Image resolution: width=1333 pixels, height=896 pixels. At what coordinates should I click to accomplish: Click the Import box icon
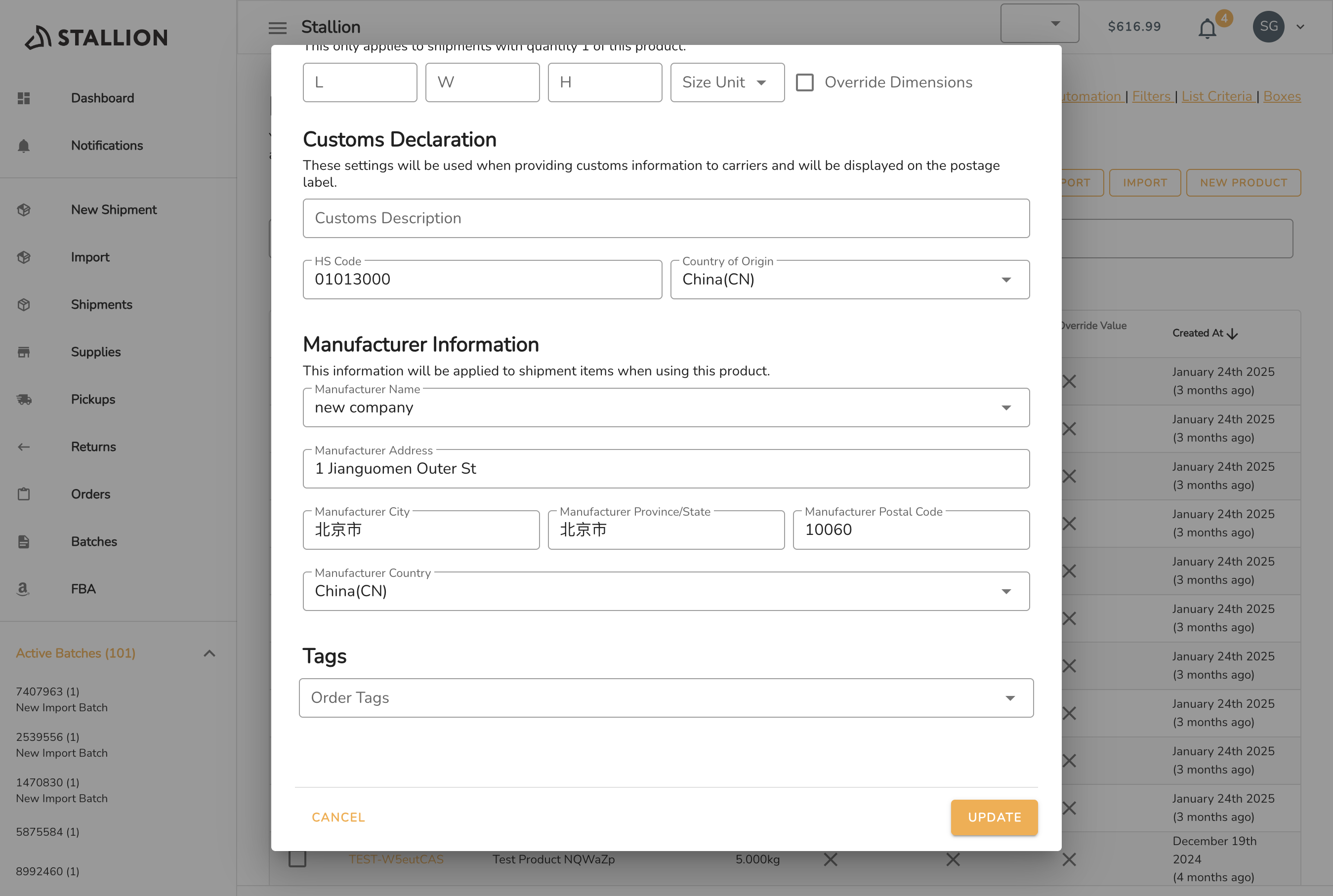click(23, 257)
